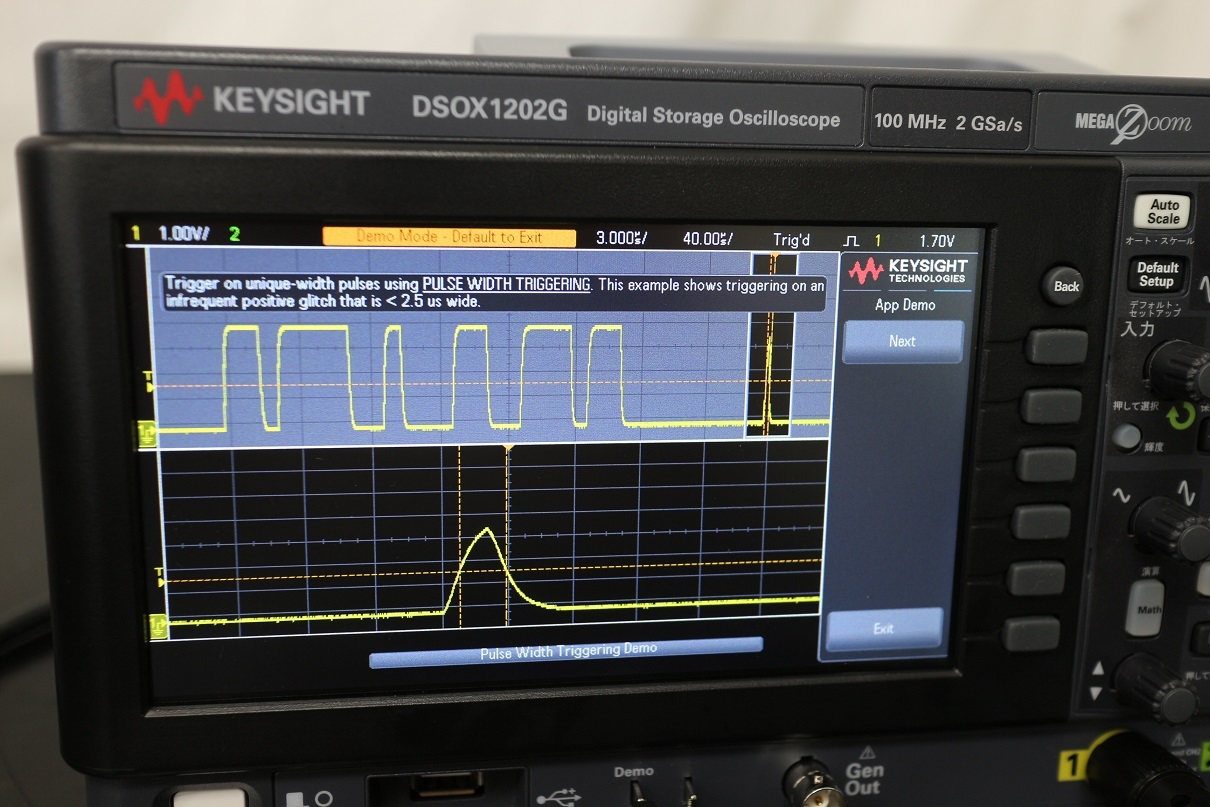Image resolution: width=1210 pixels, height=807 pixels.
Task: Click the orange Demo Mode - Default to Exit banner
Action: click(x=449, y=237)
